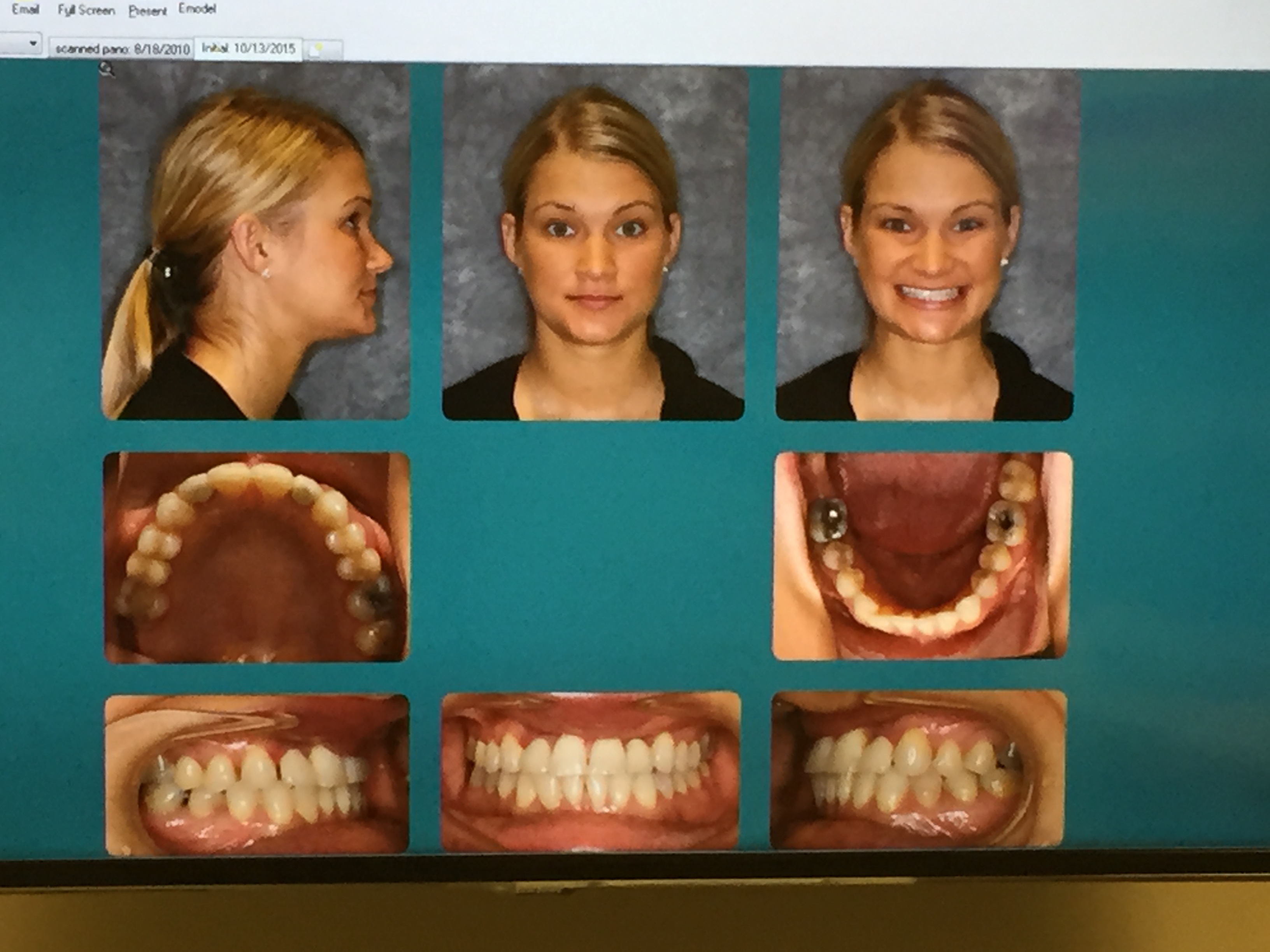
Task: Expand the dropdown arrow at top left
Action: coord(33,44)
